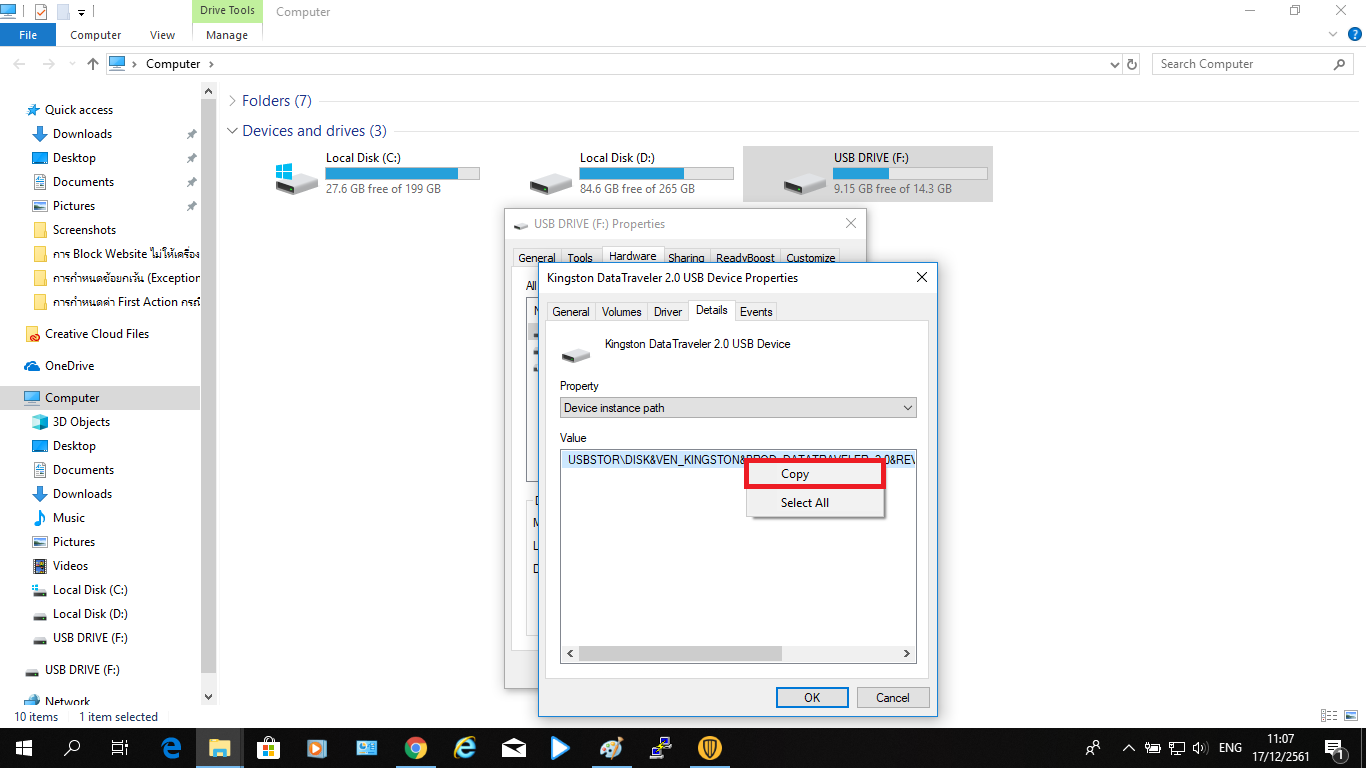Screen dimensions: 1366x768
Task: Click the refresh button beside address bar
Action: coord(1132,64)
